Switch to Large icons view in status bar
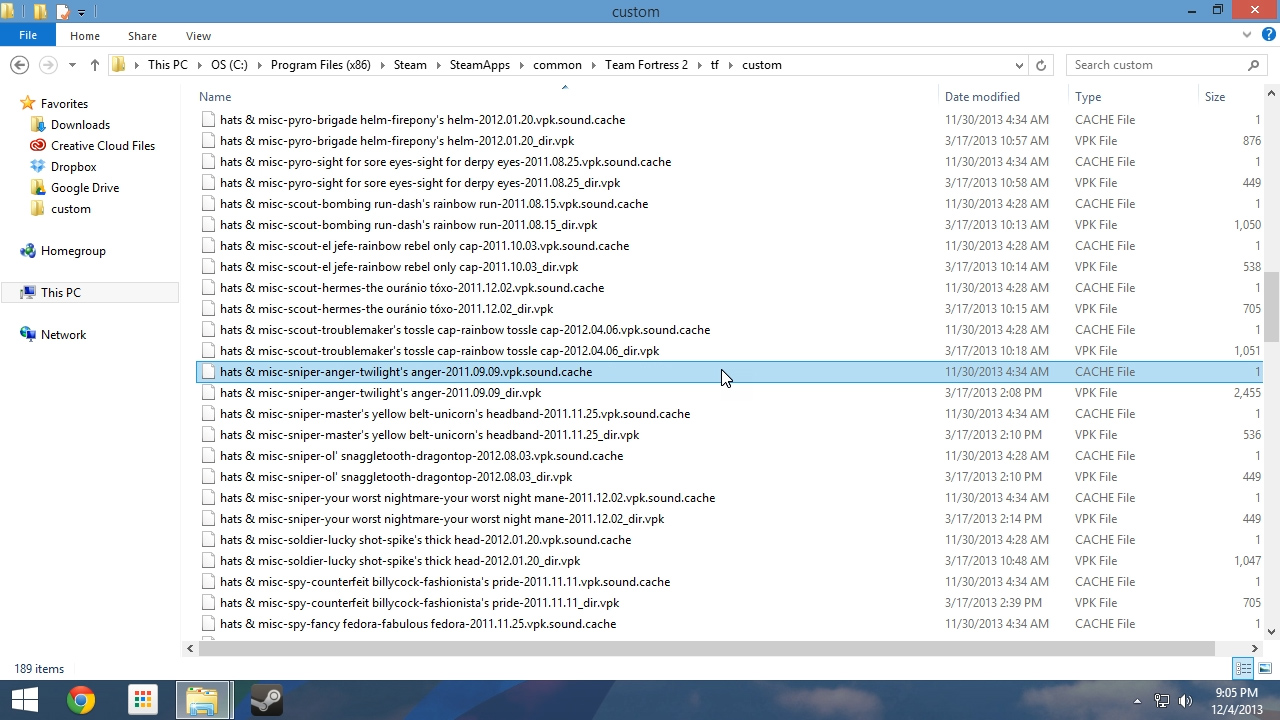 tap(1265, 669)
